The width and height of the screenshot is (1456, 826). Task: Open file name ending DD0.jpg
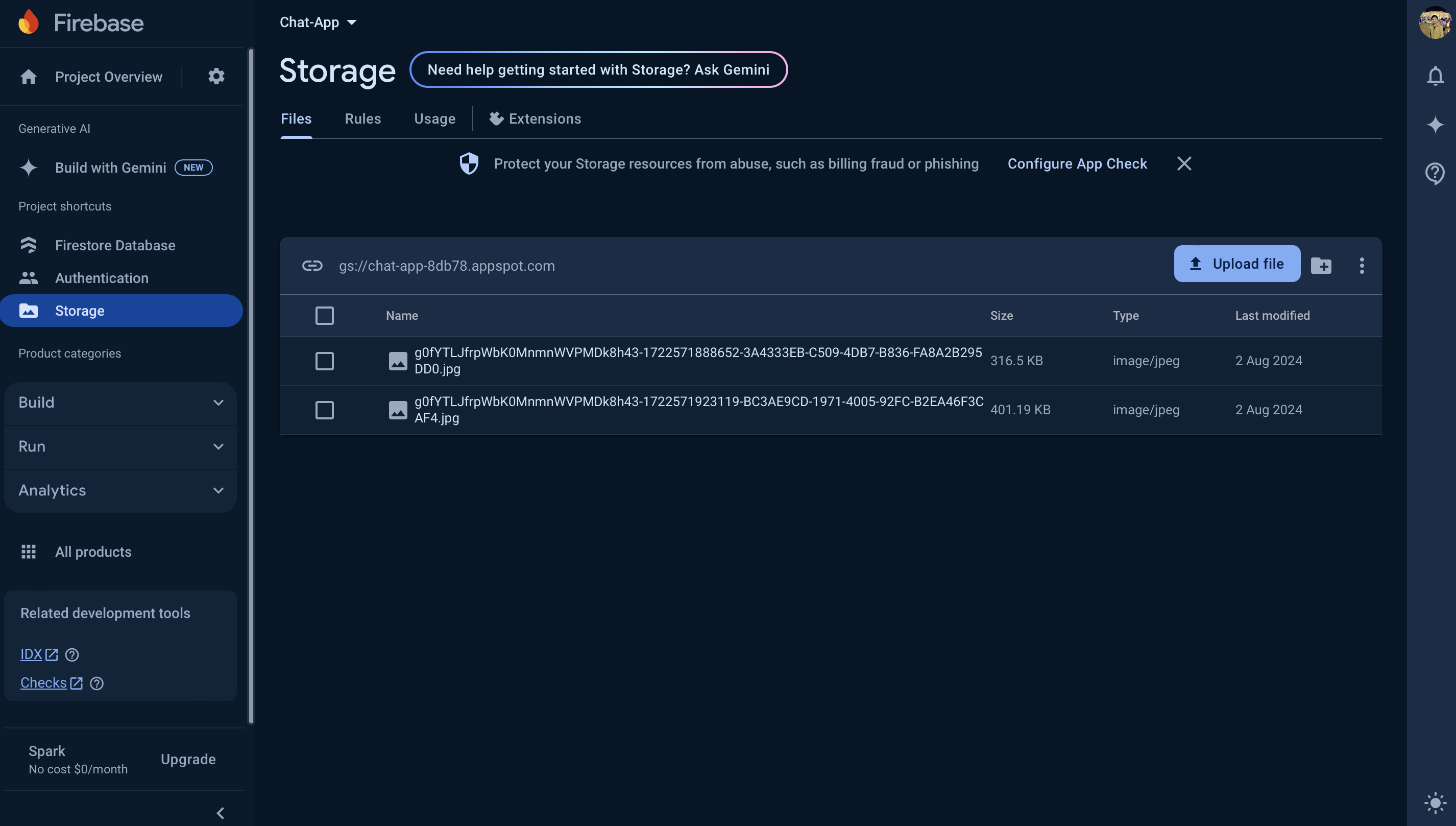tap(698, 360)
